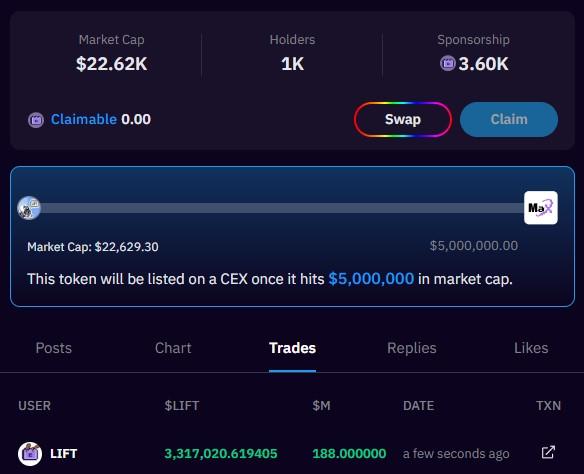Switch to the Posts tab
This screenshot has width=584, height=474.
[x=54, y=348]
